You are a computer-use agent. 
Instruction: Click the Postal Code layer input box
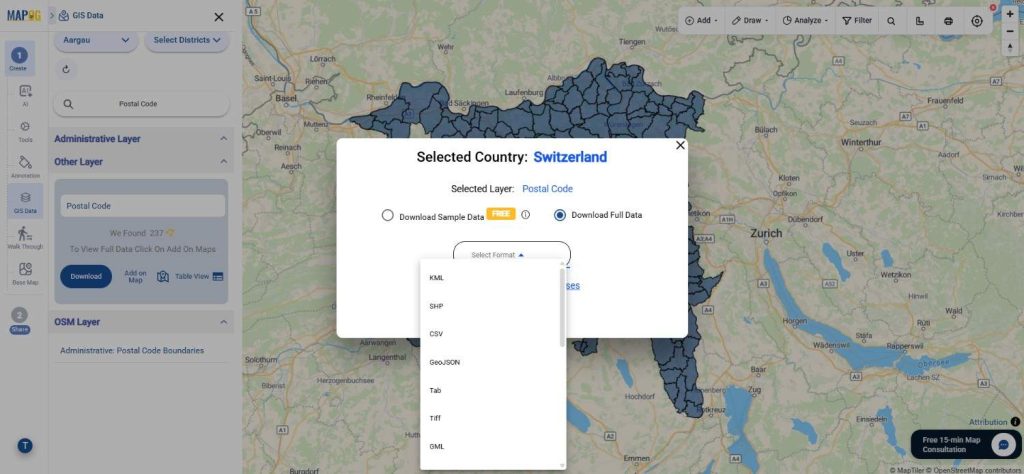142,206
